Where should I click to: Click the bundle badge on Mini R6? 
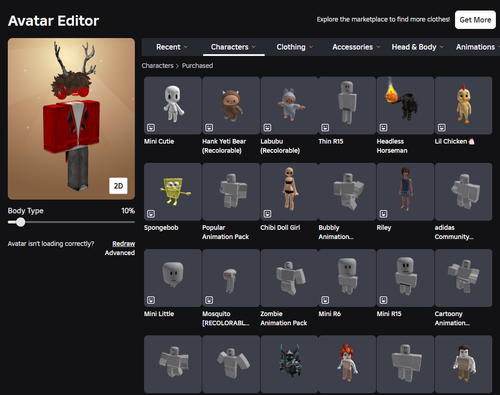pyautogui.click(x=325, y=300)
